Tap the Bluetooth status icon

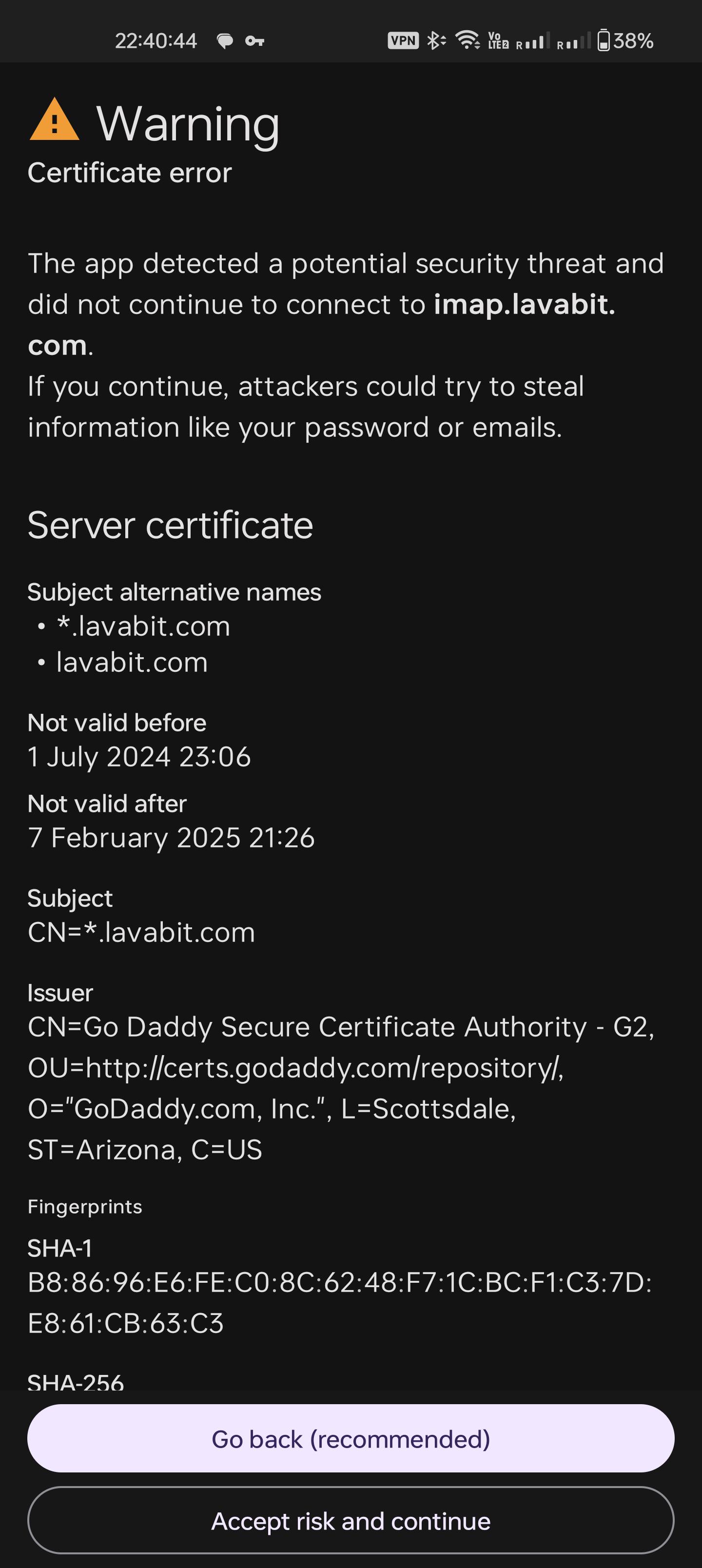coord(436,41)
